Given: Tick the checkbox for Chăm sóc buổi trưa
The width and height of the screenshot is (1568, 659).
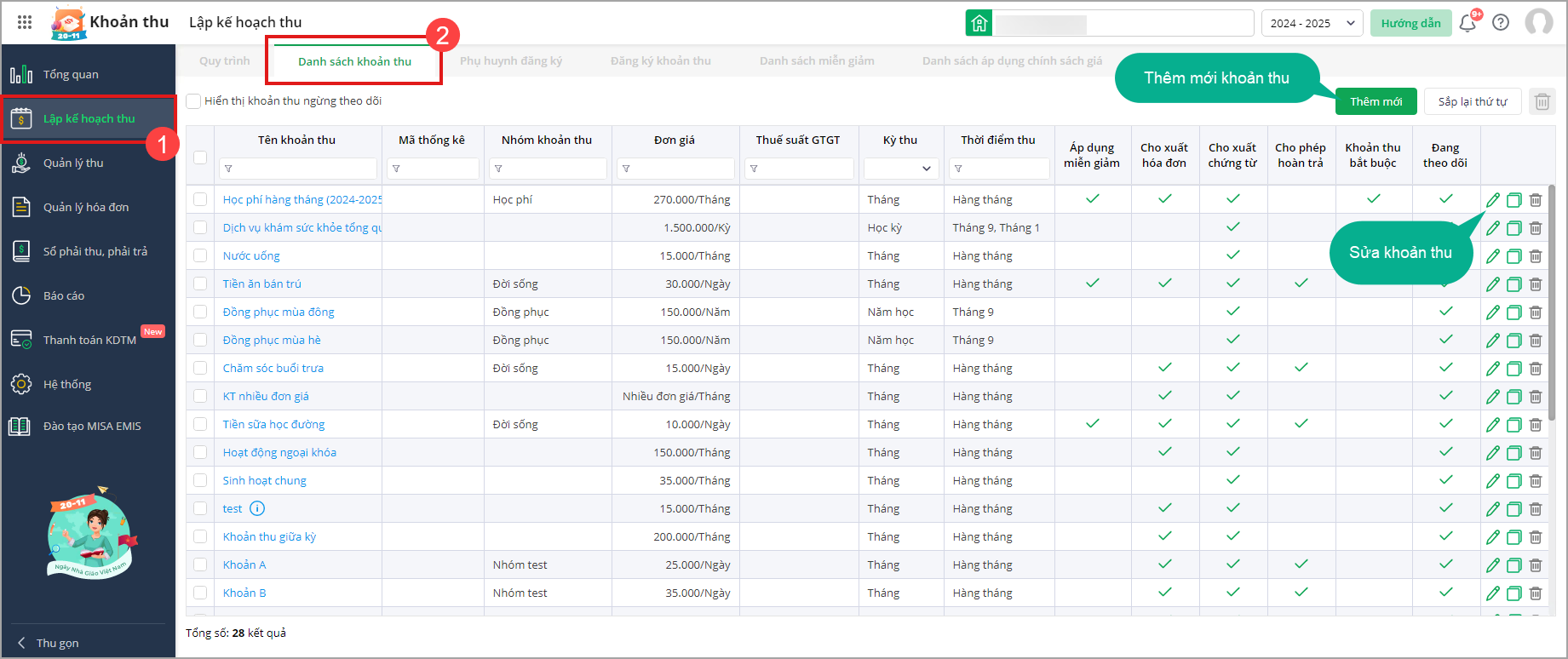Looking at the screenshot, I should (x=200, y=368).
